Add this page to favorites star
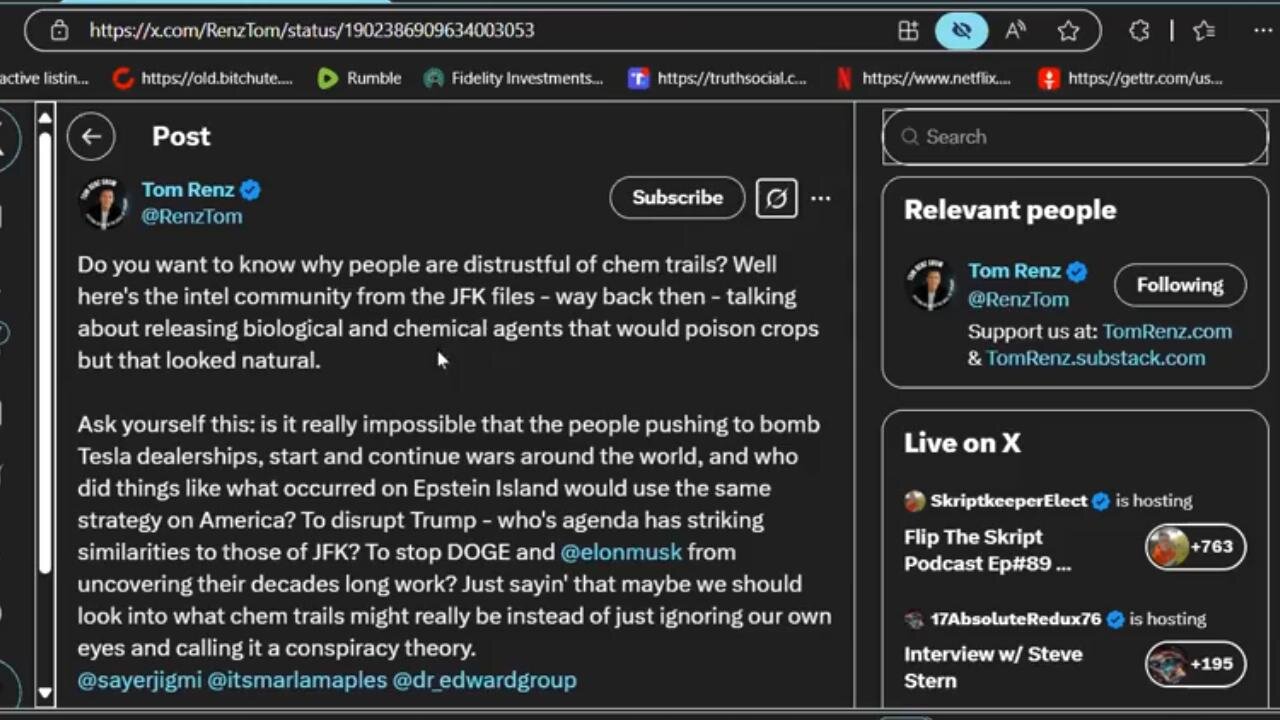The height and width of the screenshot is (720, 1280). [1069, 30]
